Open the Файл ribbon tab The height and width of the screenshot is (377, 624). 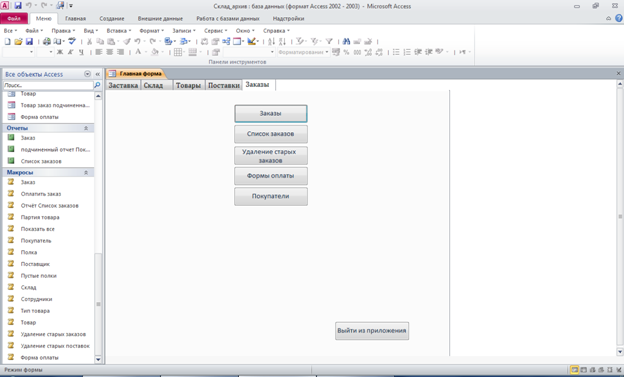pos(14,19)
